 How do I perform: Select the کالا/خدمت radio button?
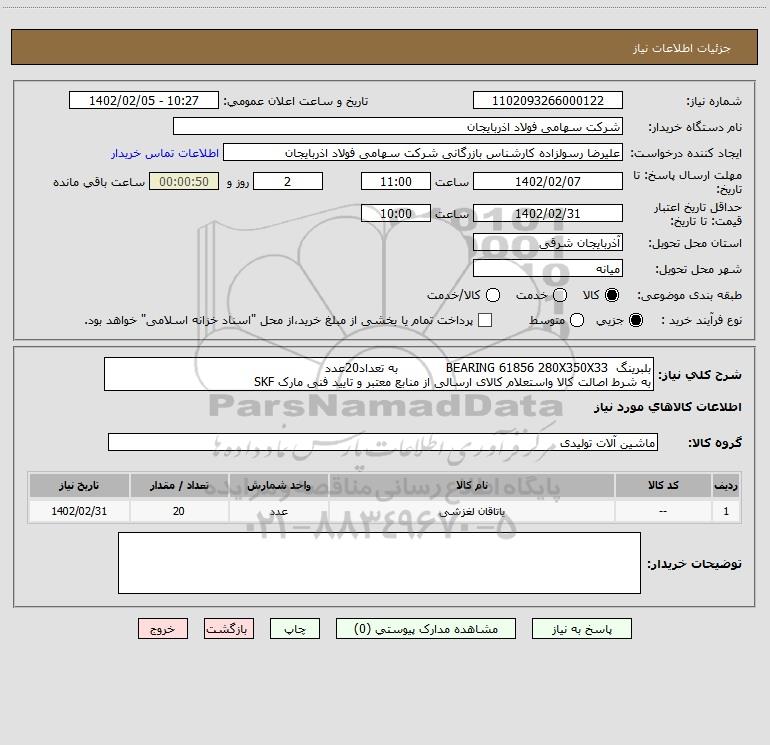(493, 295)
